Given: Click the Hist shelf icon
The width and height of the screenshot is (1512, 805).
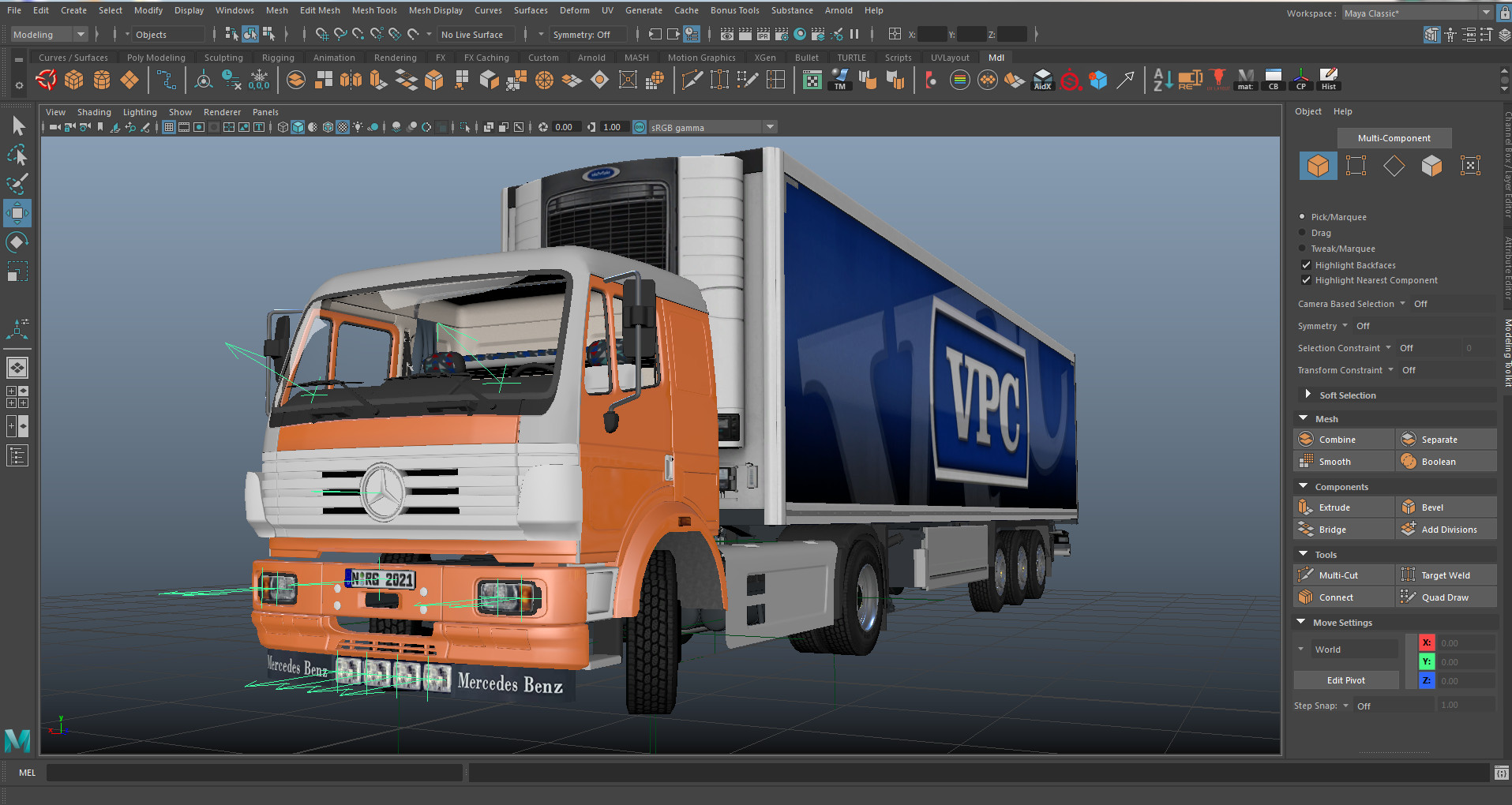Looking at the screenshot, I should click(x=1329, y=80).
